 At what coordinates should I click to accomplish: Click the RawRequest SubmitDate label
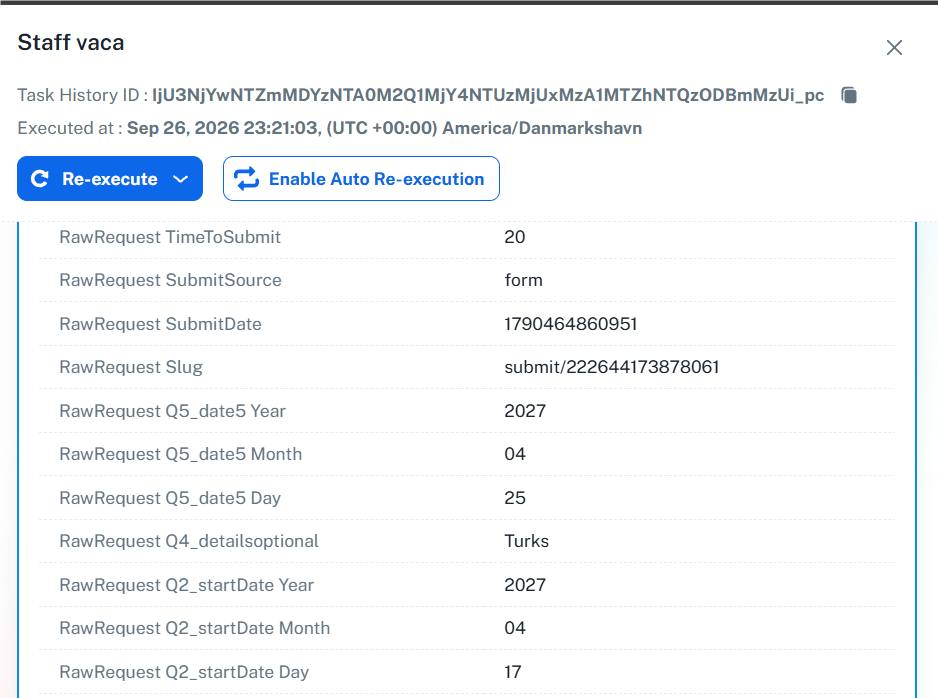(160, 324)
